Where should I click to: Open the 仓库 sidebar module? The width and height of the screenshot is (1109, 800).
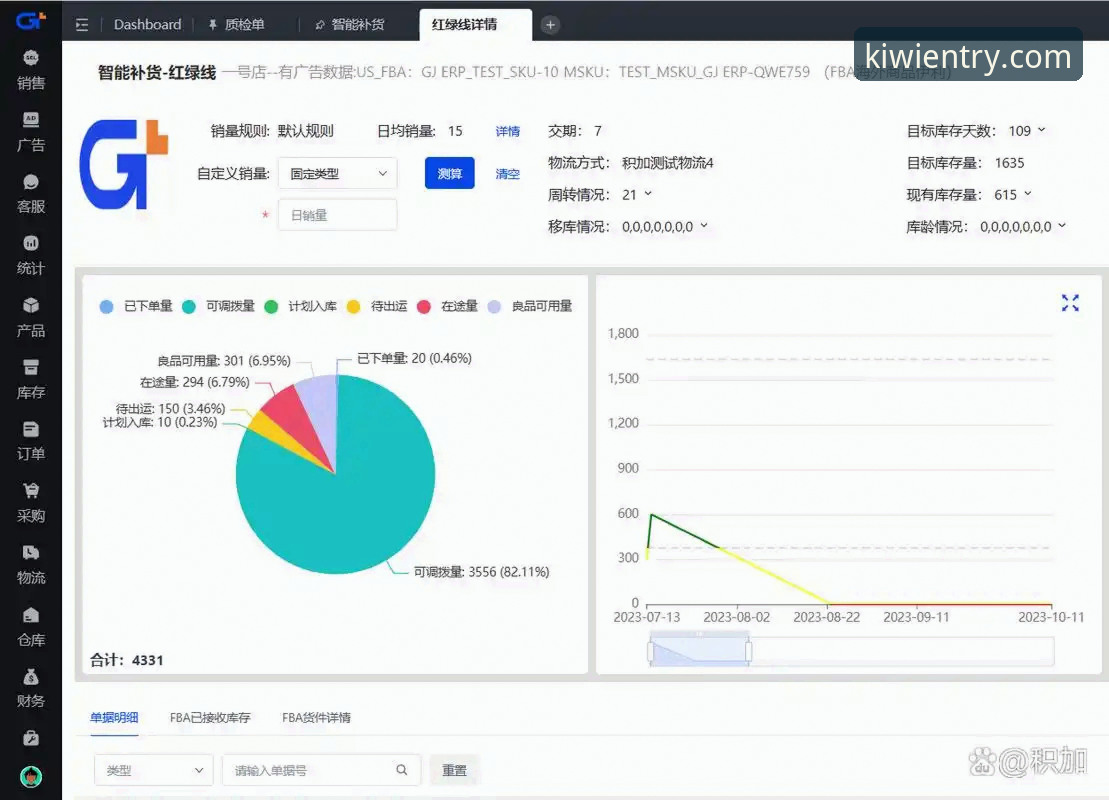click(30, 627)
